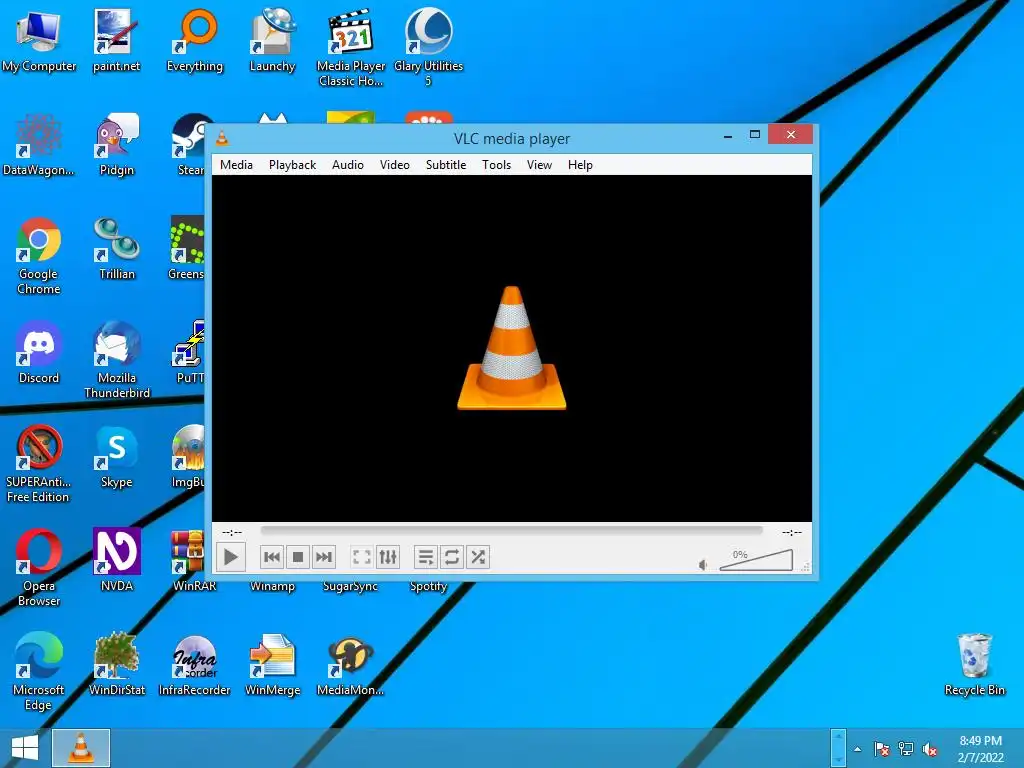
Task: Open the Video menu
Action: click(x=395, y=165)
